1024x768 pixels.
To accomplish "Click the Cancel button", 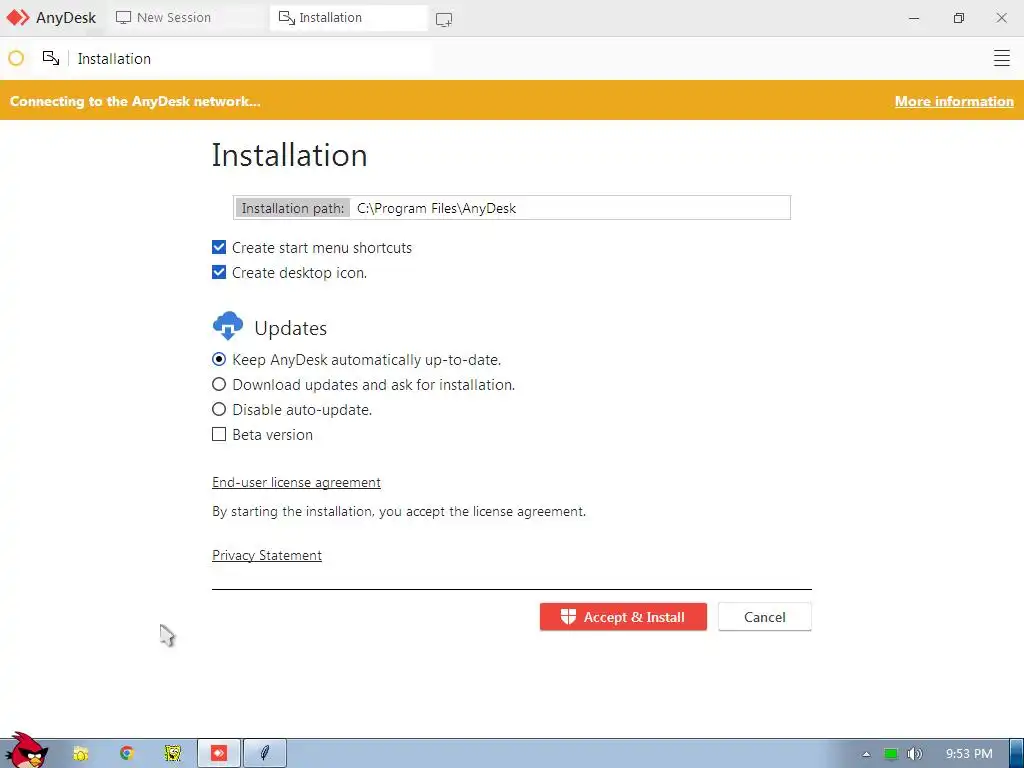I will (x=765, y=617).
